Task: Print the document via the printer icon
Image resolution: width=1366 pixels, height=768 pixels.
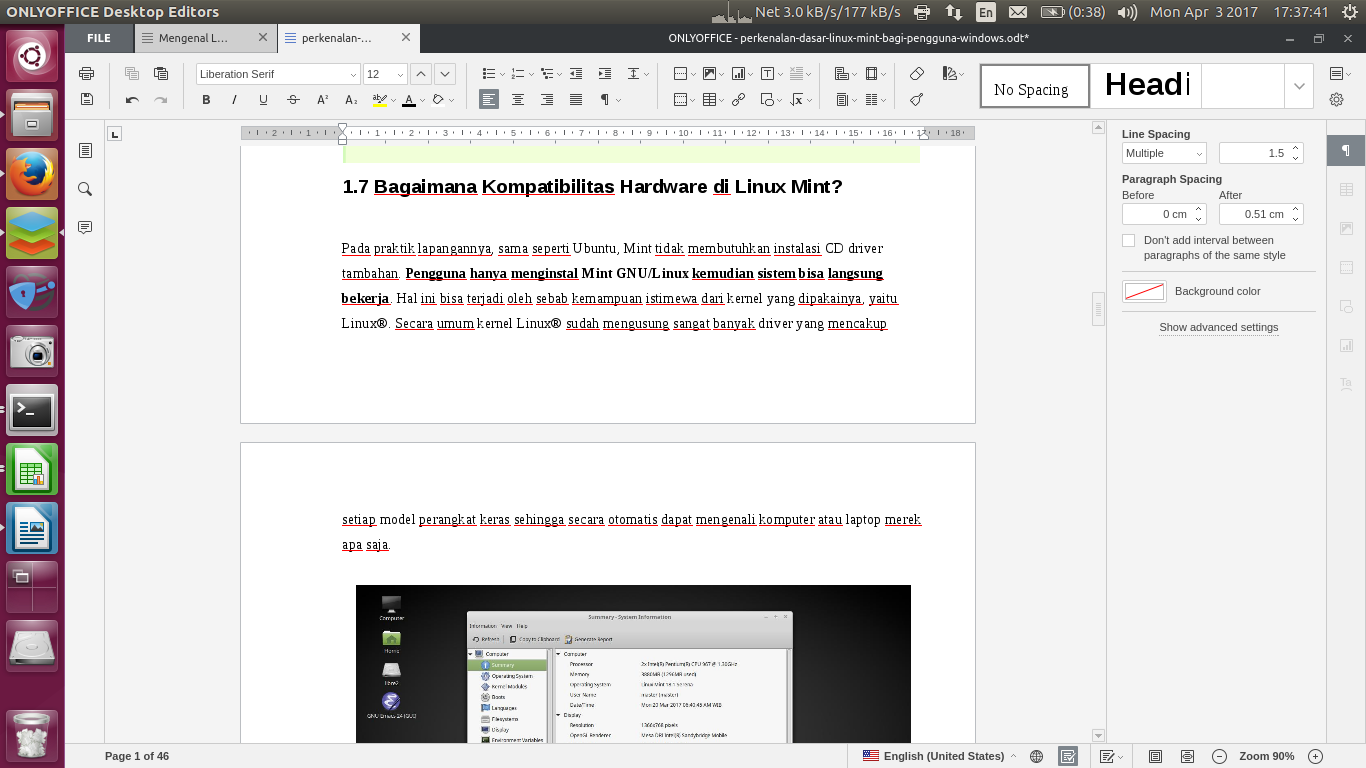Action: [x=88, y=73]
